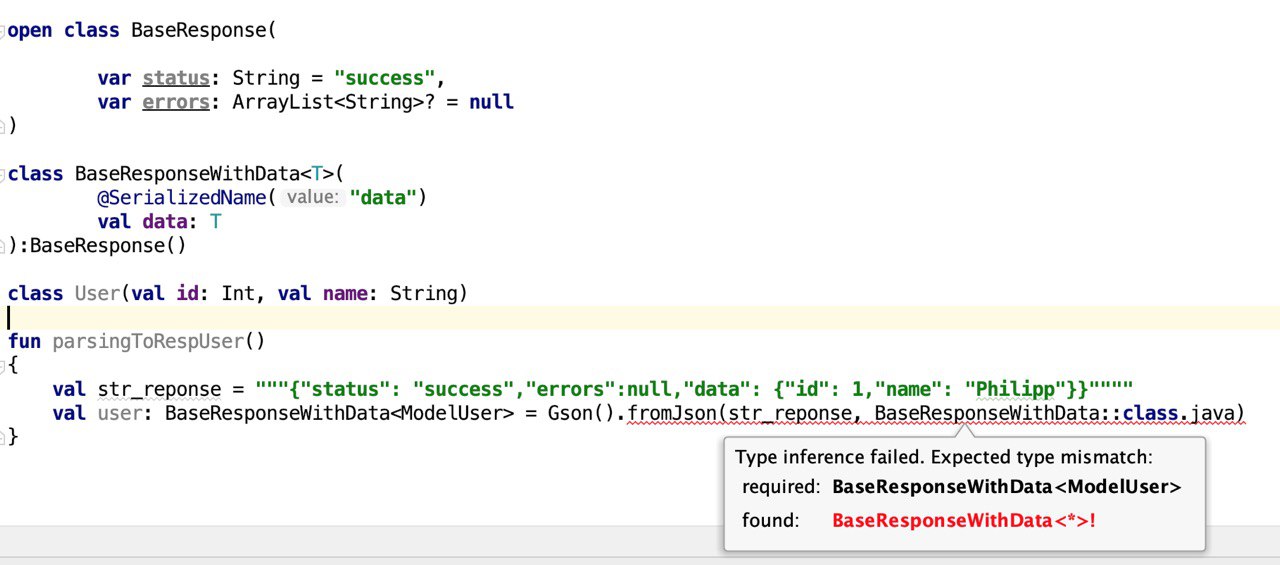The image size is (1280, 565).
Task: Click the underlined status property name
Action: pyautogui.click(x=176, y=78)
